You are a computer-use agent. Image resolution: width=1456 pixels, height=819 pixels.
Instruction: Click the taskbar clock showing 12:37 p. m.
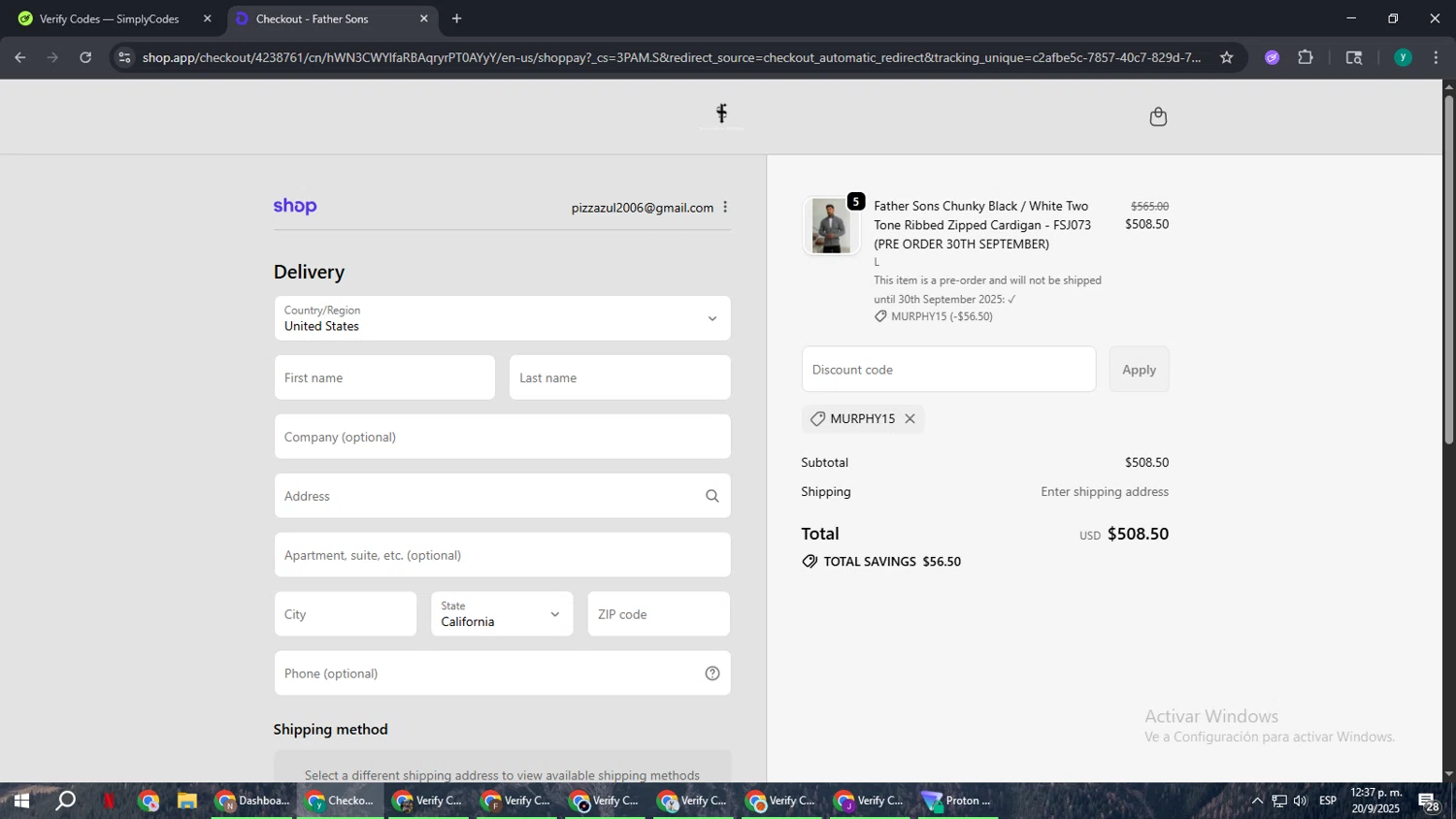click(x=1375, y=801)
